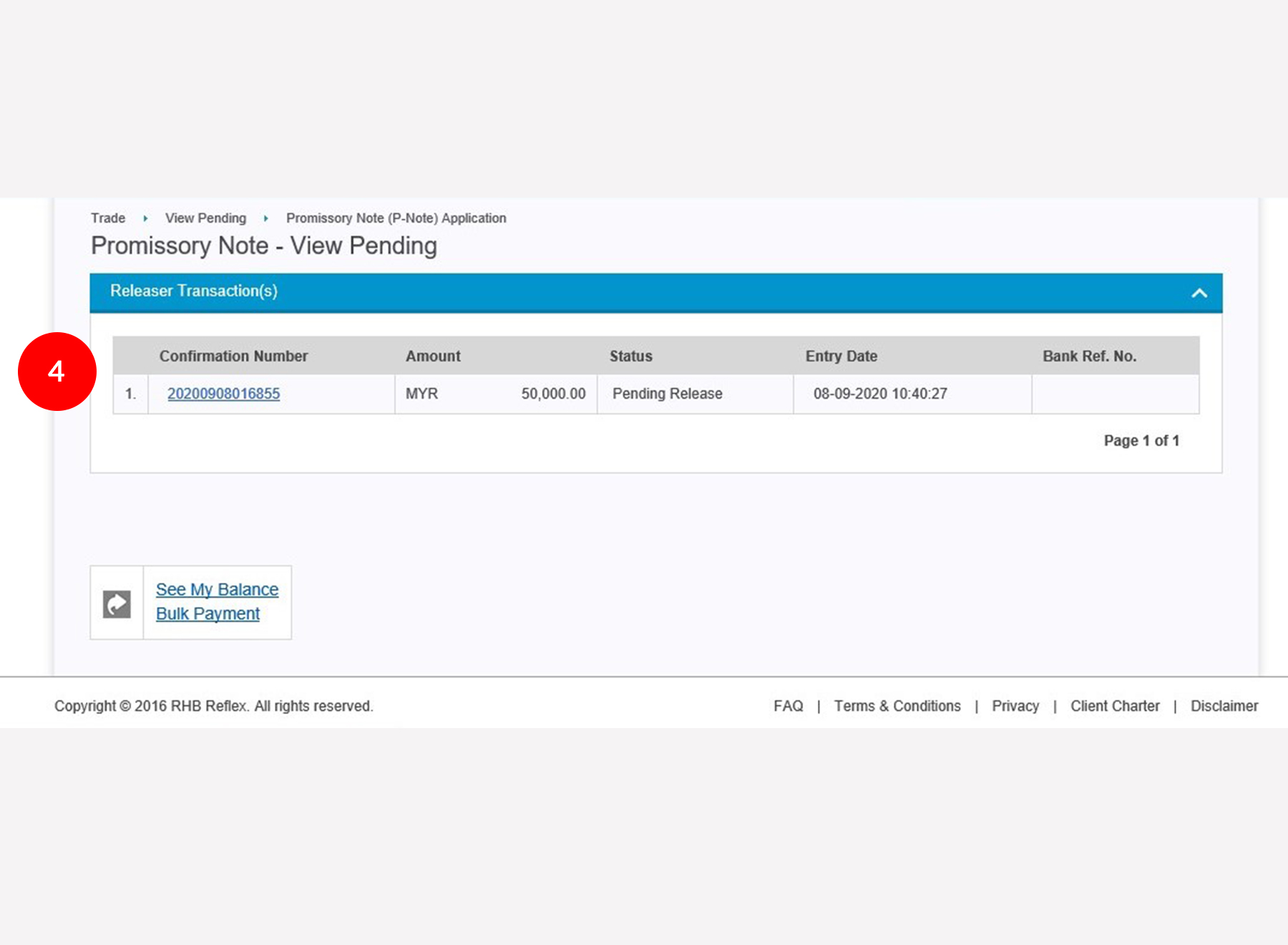Click the arrow after Trade breadcrumb
The image size is (1288, 945).
point(145,218)
